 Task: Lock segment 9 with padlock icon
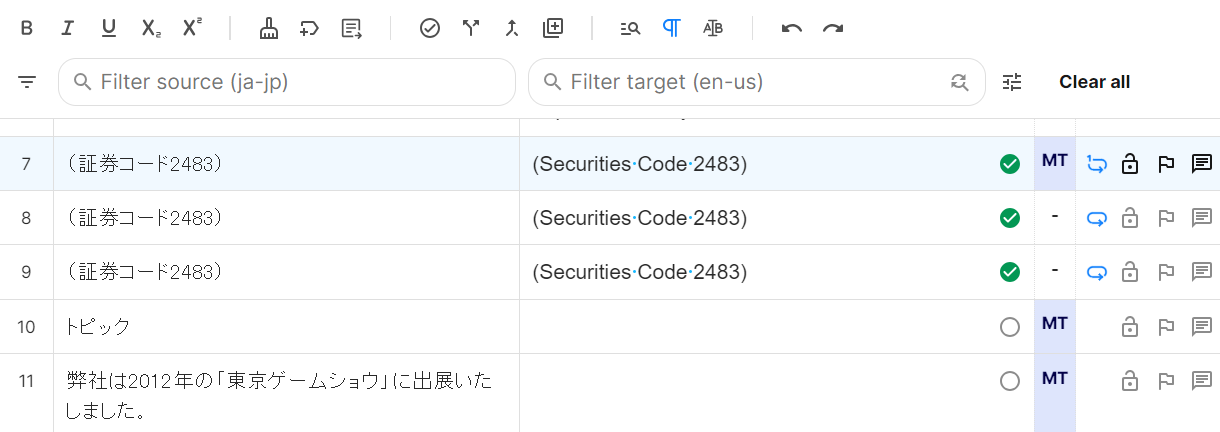click(1130, 272)
